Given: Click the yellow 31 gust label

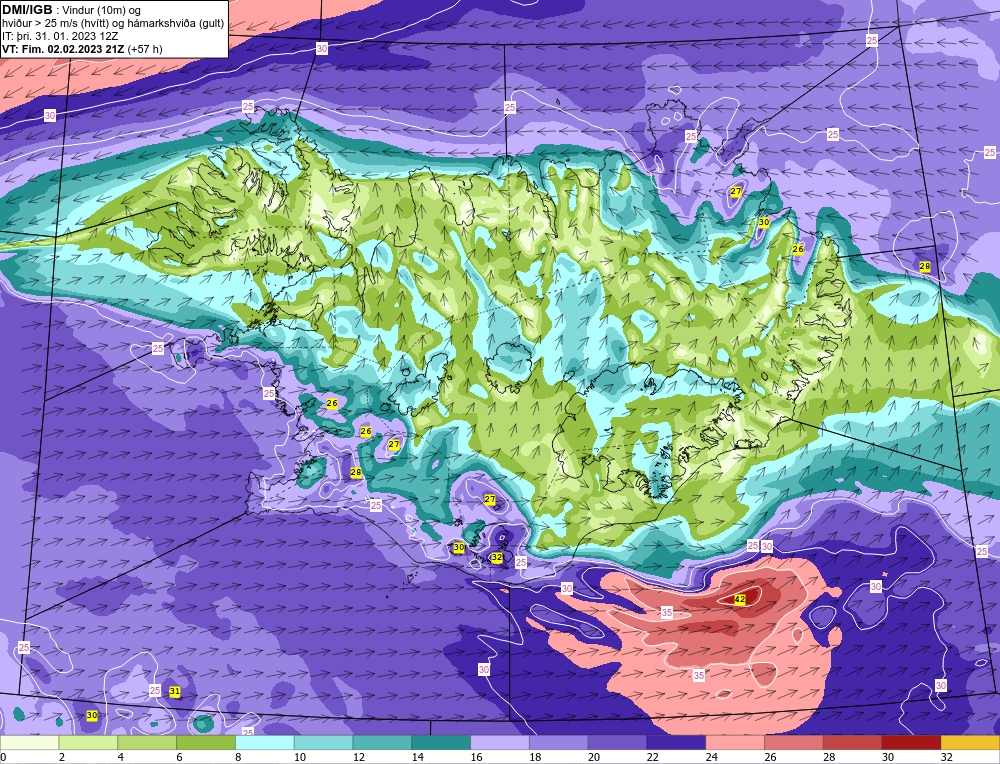Looking at the screenshot, I should pyautogui.click(x=175, y=691).
